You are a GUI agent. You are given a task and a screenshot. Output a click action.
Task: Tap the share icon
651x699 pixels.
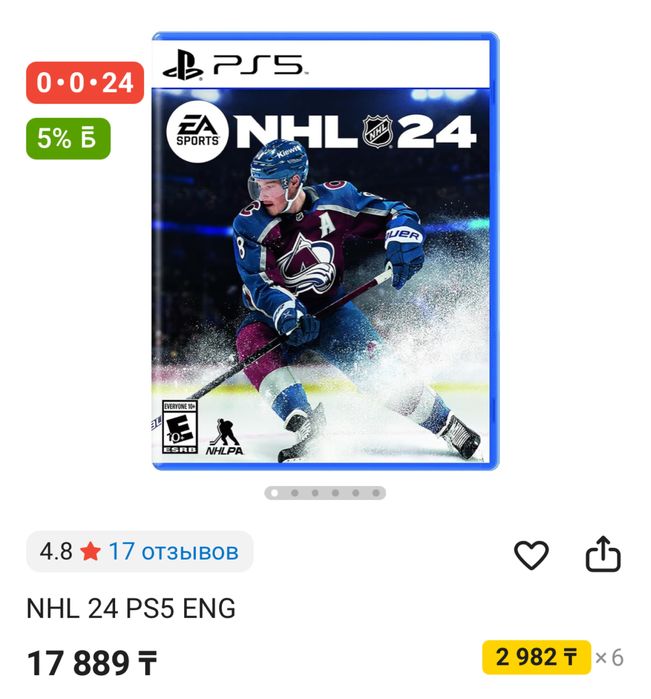coord(603,554)
